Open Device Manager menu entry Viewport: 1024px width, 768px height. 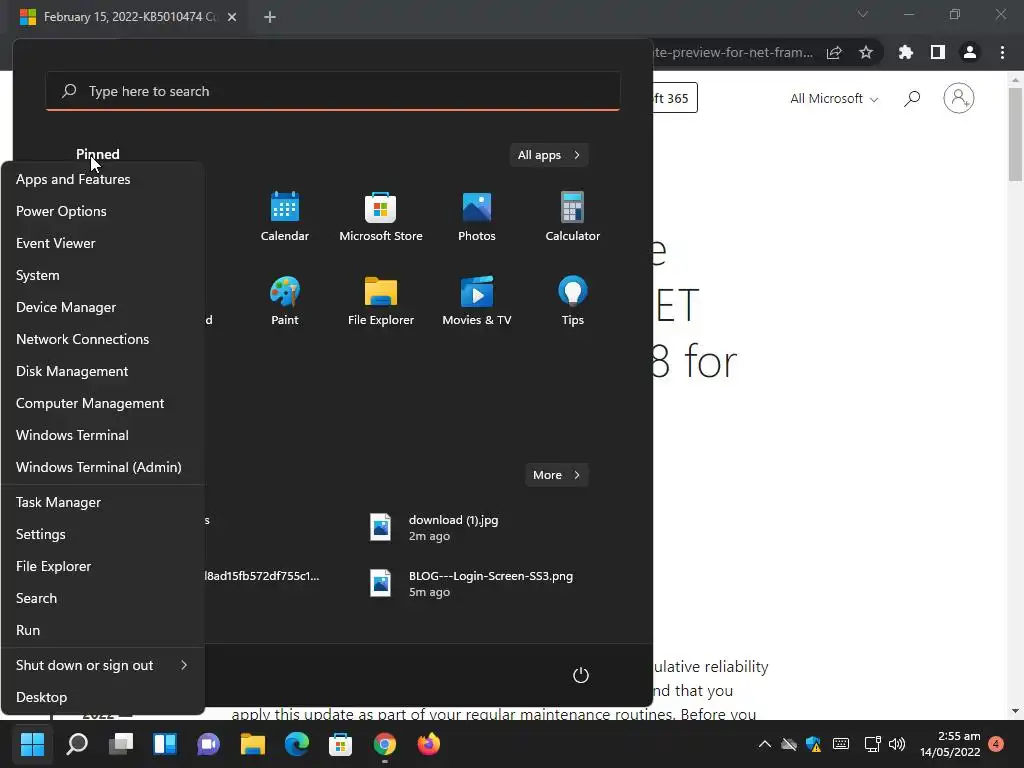(103, 307)
